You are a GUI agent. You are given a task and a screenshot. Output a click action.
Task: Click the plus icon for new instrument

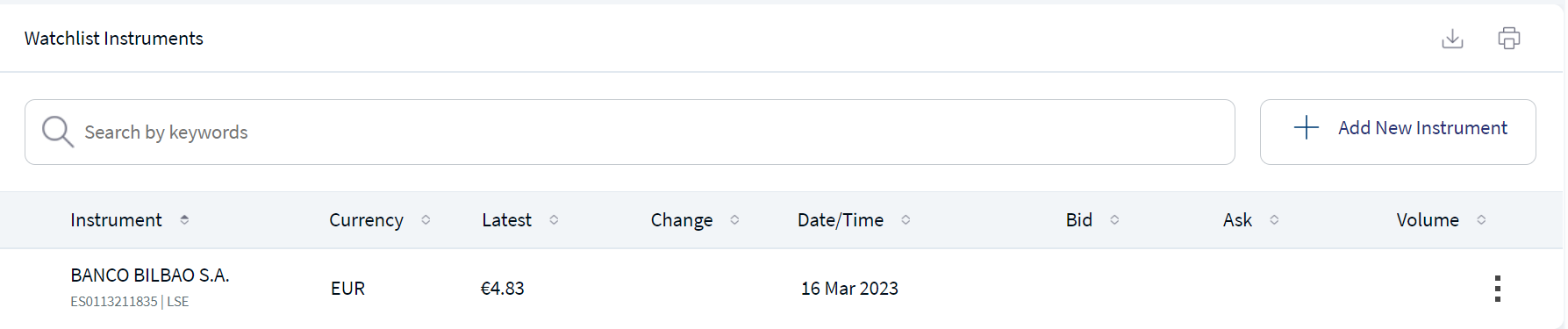(x=1306, y=127)
